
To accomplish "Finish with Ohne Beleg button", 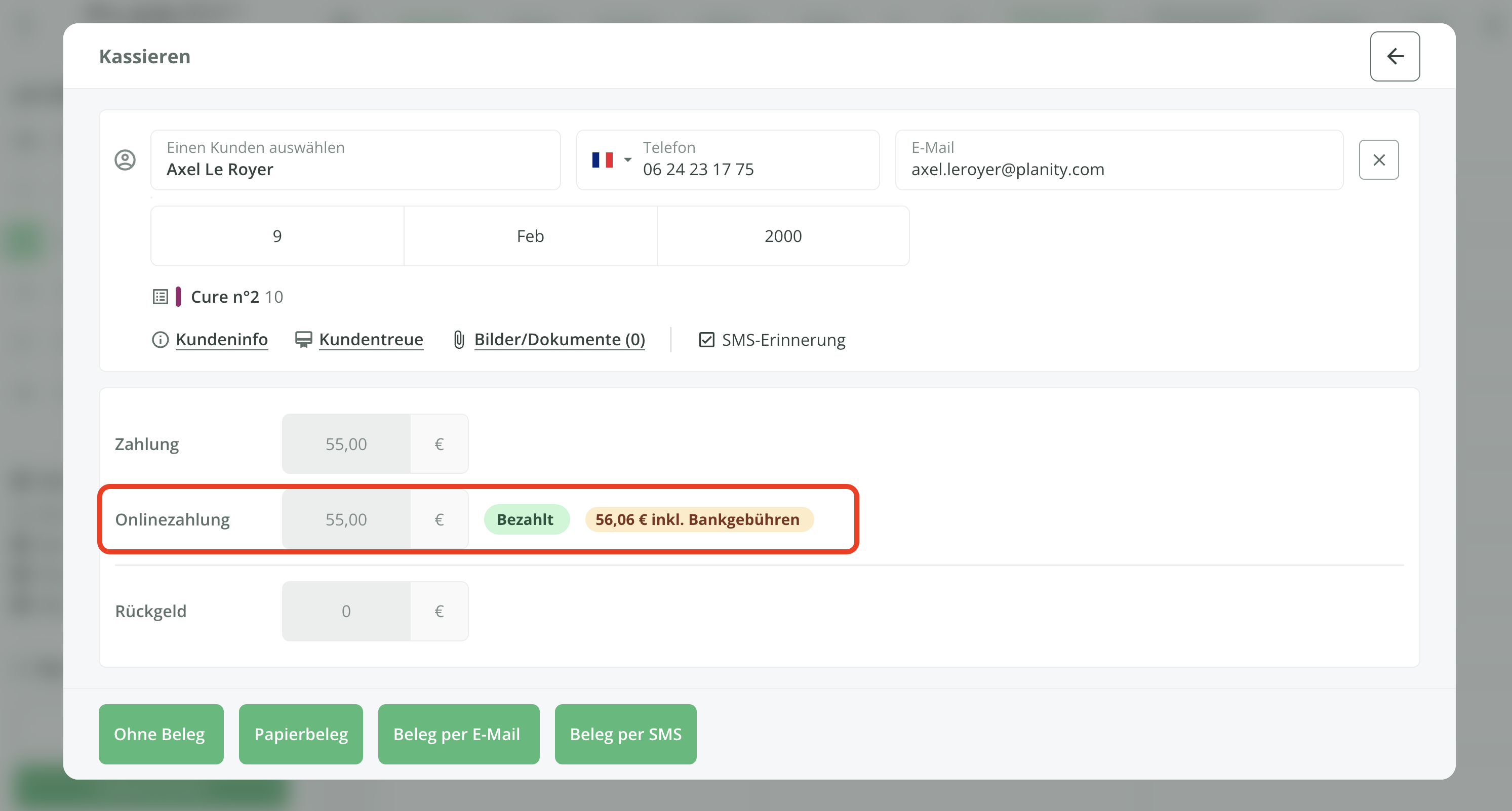I will pyautogui.click(x=160, y=734).
